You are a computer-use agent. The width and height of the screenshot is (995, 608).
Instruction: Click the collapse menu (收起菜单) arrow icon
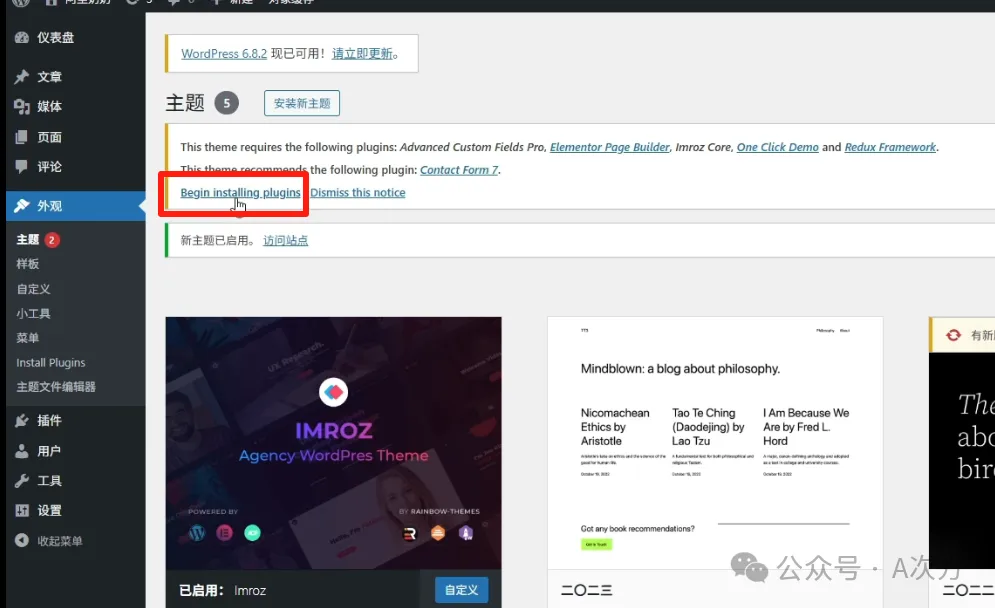tap(22, 540)
